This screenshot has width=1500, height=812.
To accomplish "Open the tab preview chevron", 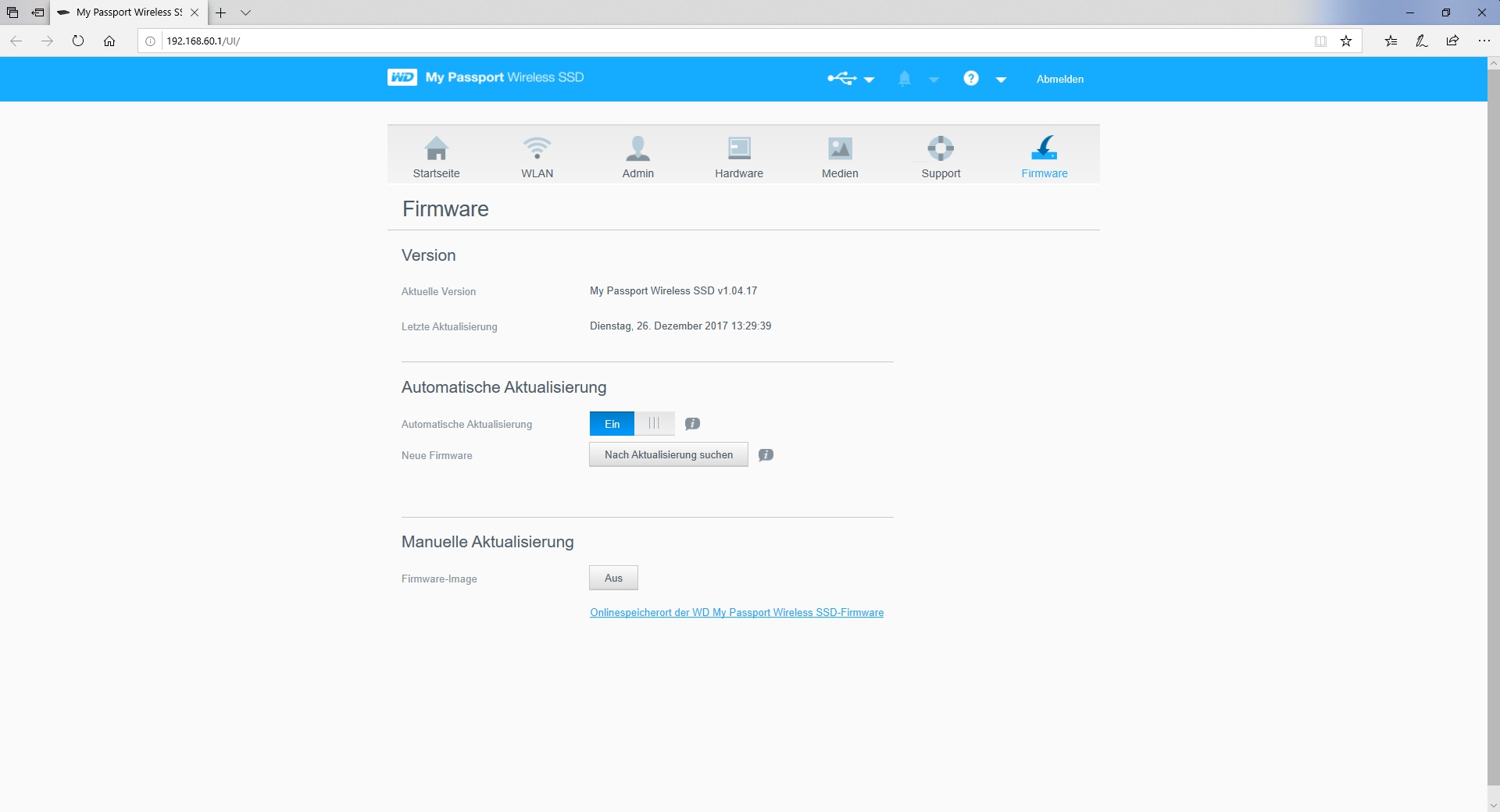I will 245,12.
